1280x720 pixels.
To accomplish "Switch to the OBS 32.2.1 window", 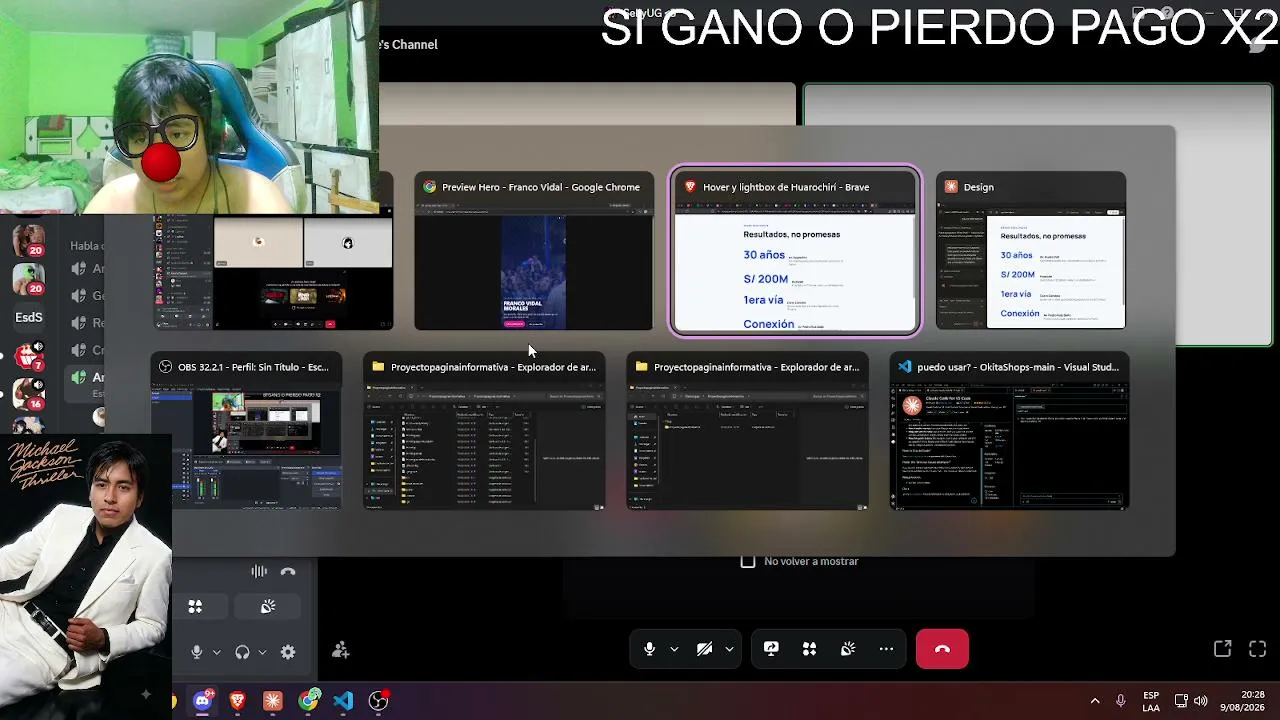I will 246,431.
